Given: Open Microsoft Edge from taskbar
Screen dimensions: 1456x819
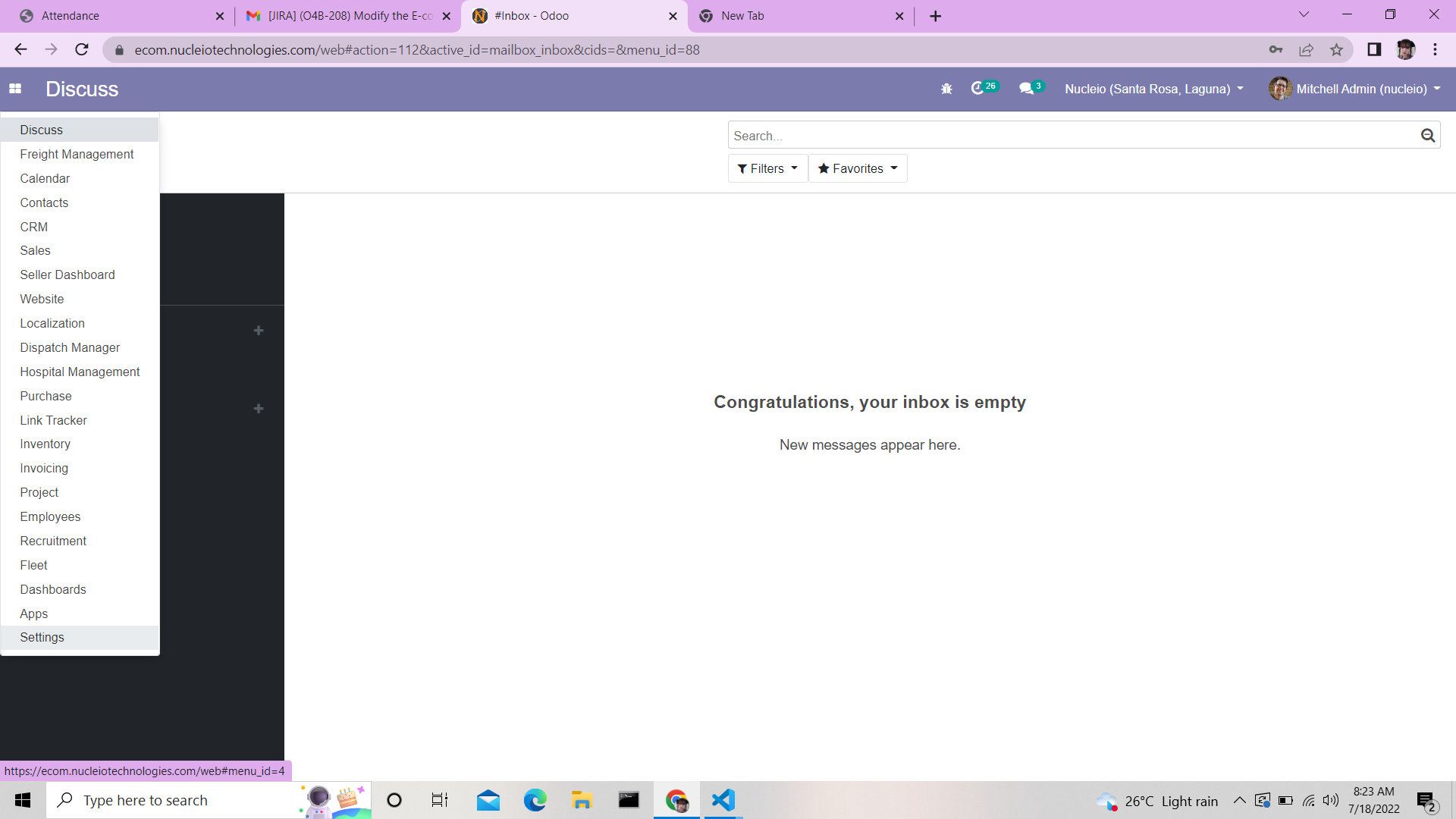Looking at the screenshot, I should click(535, 800).
